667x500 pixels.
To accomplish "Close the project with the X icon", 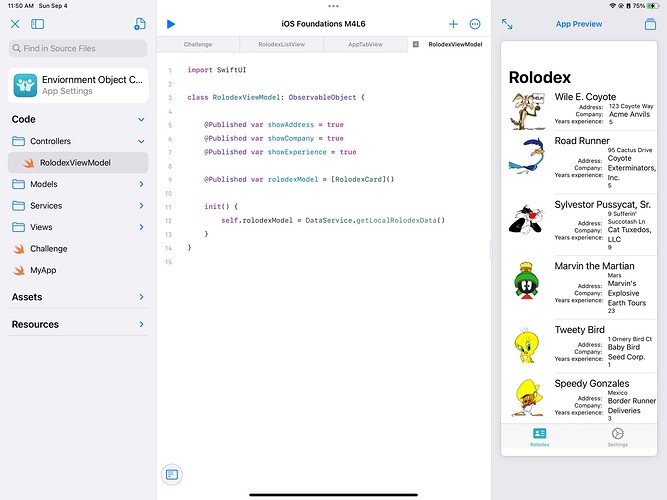I will [15, 24].
